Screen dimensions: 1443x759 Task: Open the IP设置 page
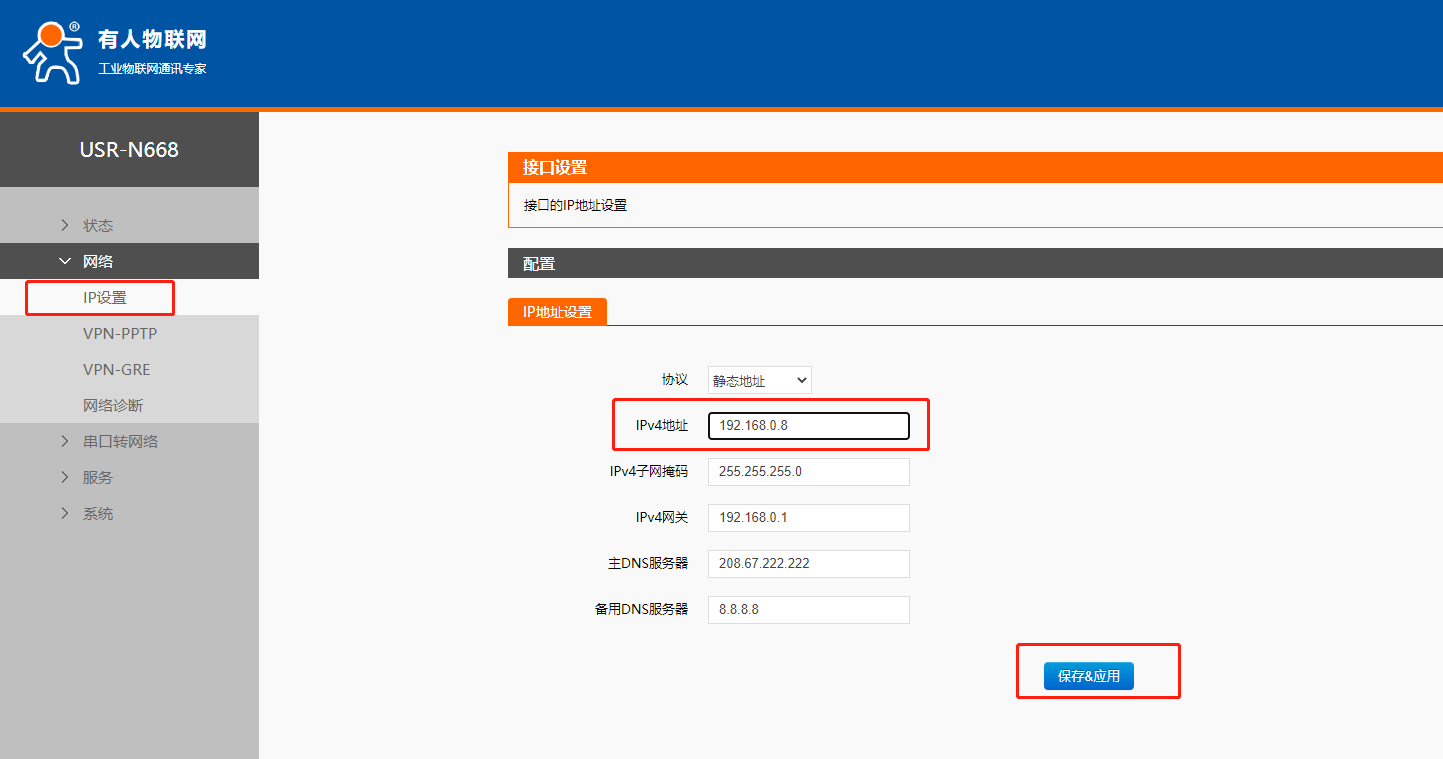[x=105, y=298]
